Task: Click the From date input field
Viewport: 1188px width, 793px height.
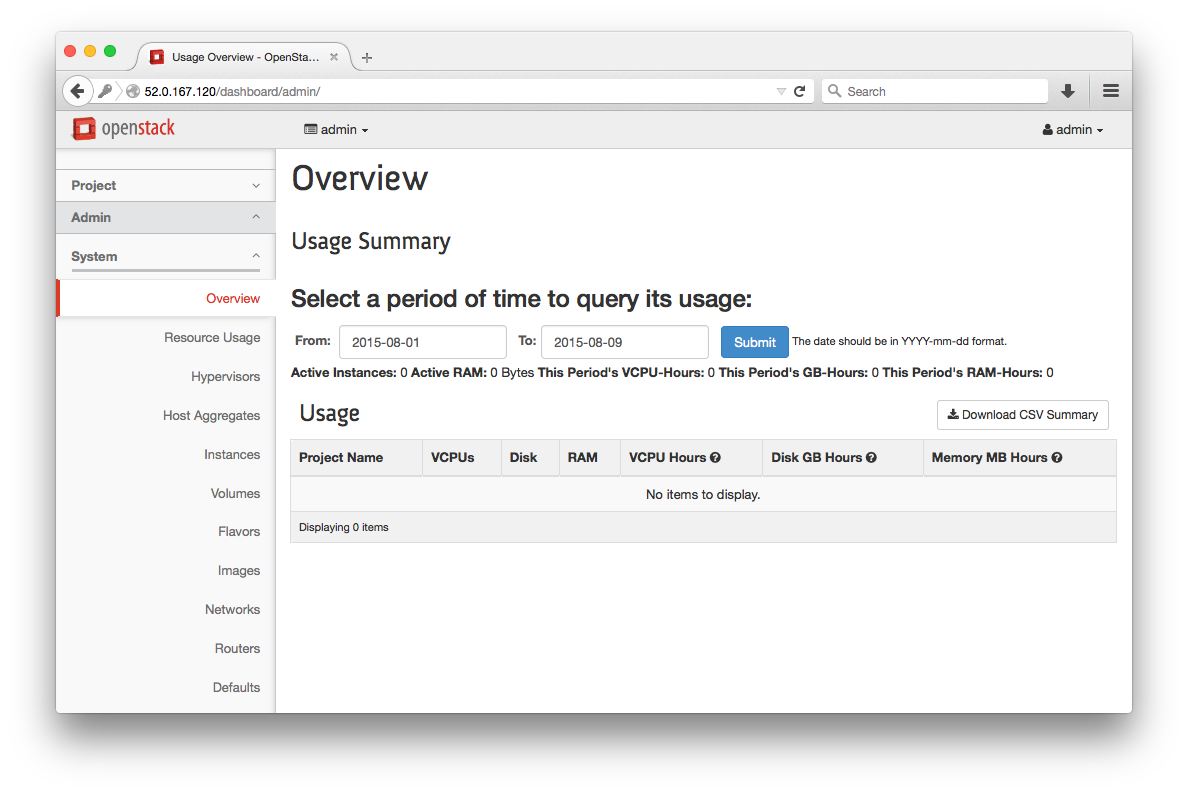Action: [x=422, y=342]
